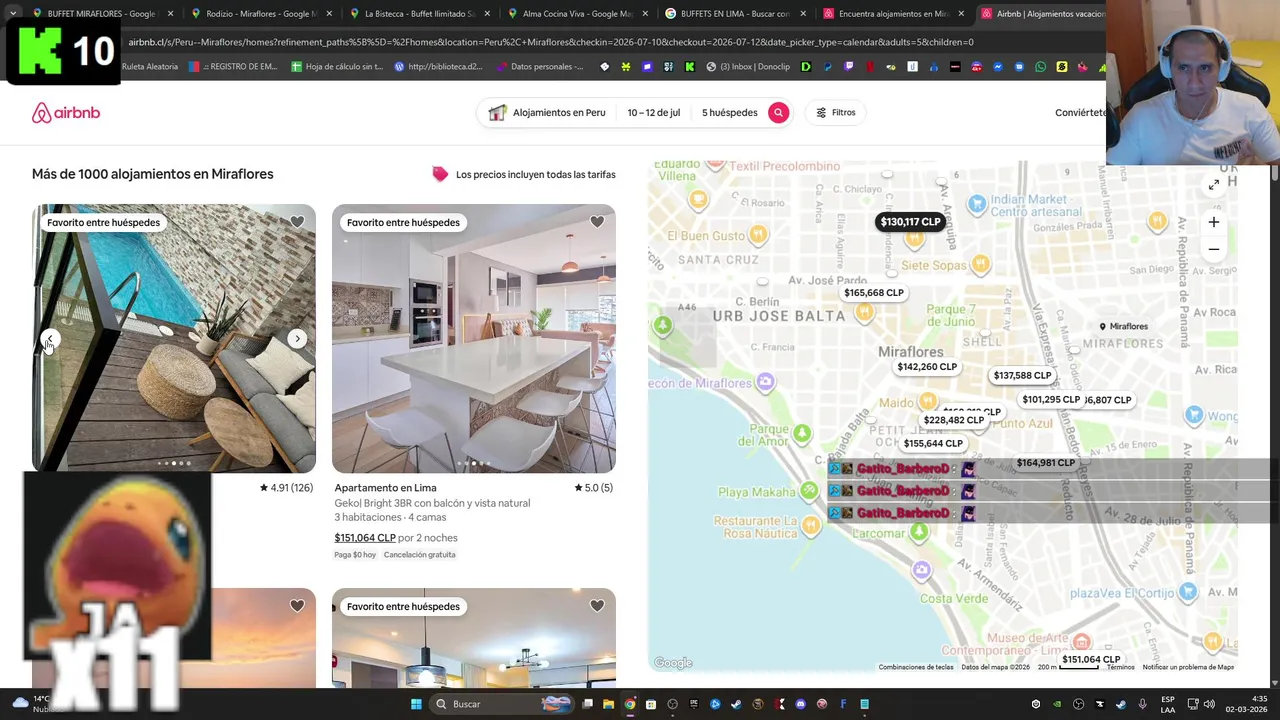Screen dimensions: 1280x720
Task: Click the red search magnifier button
Action: click(778, 113)
